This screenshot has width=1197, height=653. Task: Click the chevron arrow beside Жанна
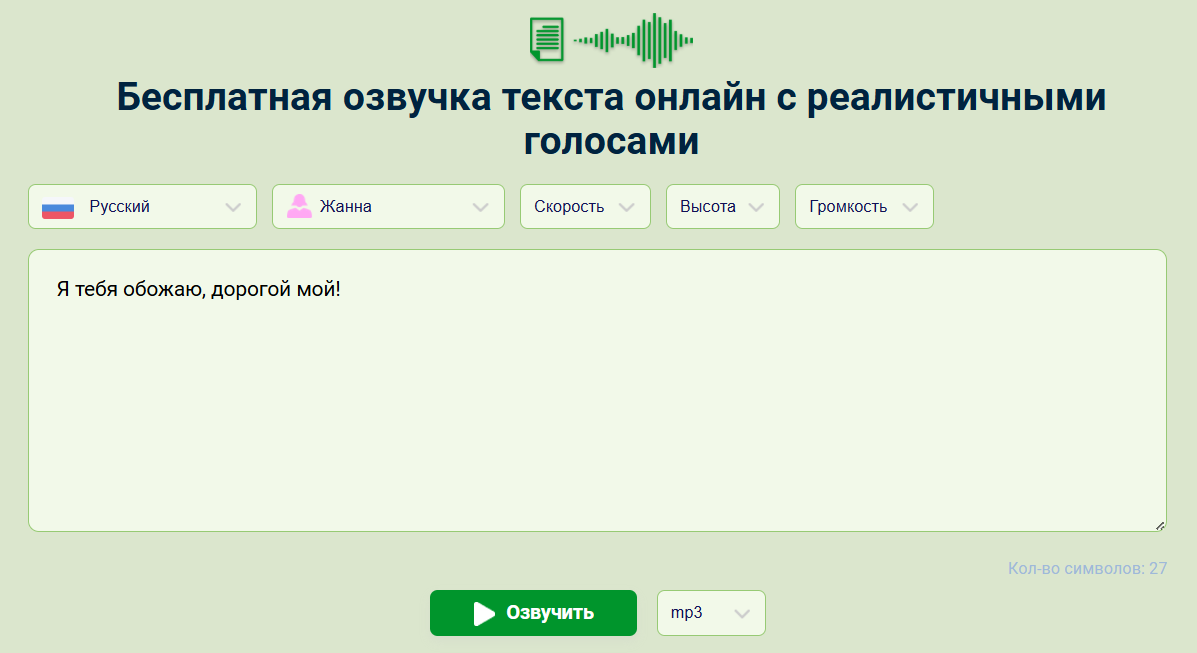tap(481, 207)
